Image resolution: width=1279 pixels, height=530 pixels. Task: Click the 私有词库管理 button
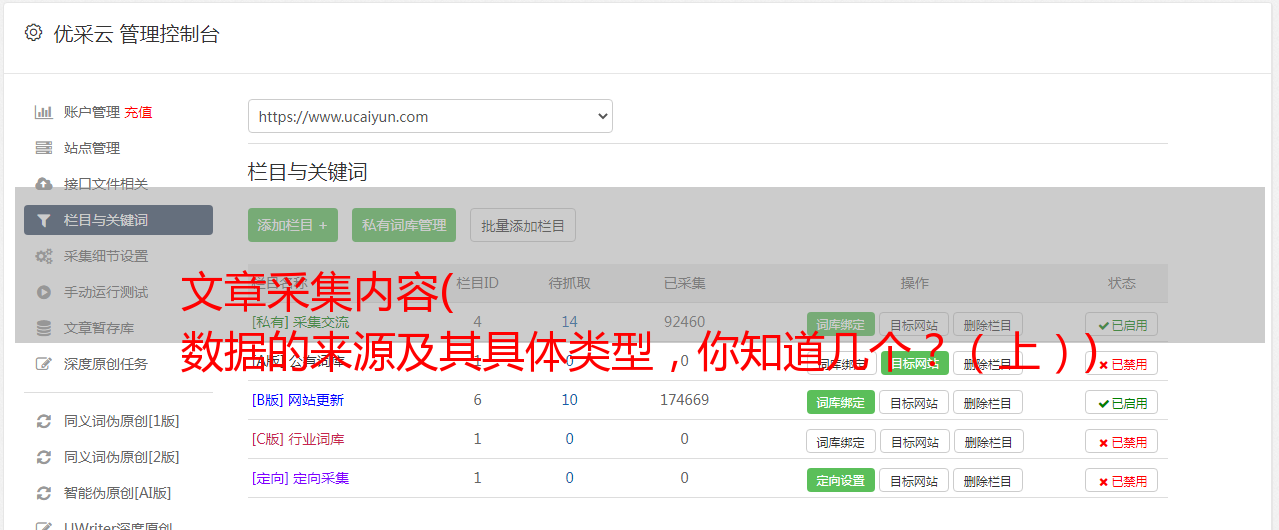tap(404, 225)
